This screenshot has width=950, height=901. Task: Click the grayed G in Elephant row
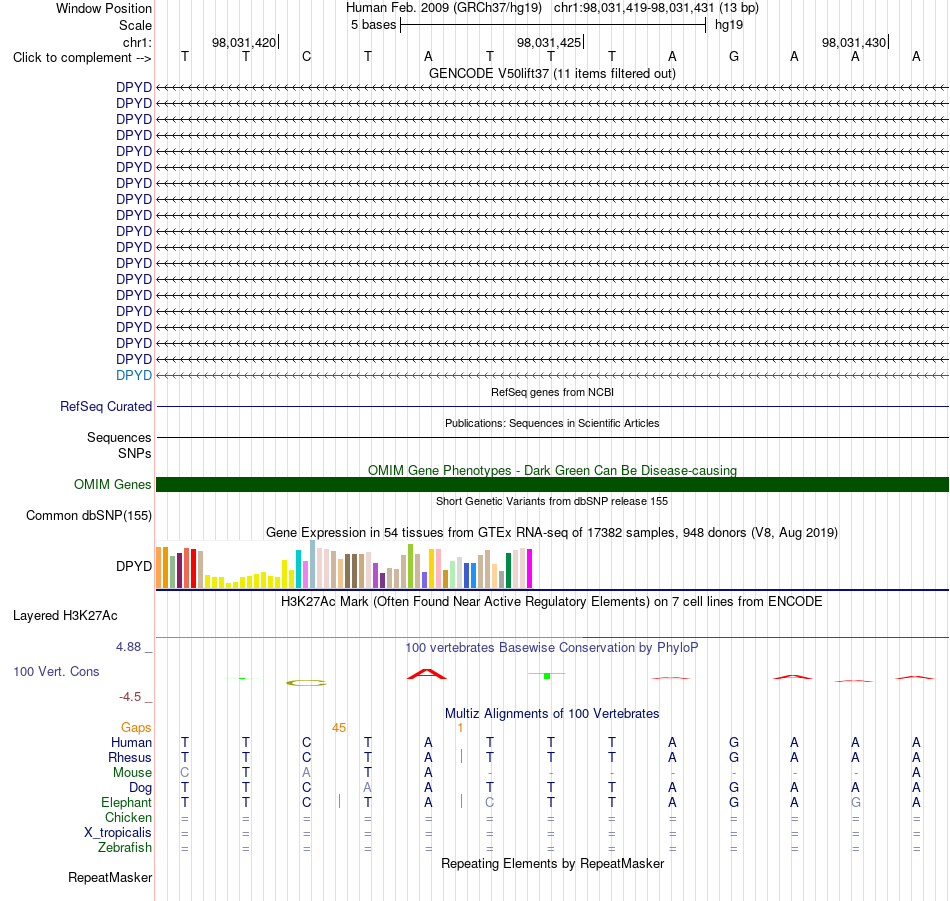pyautogui.click(x=855, y=802)
